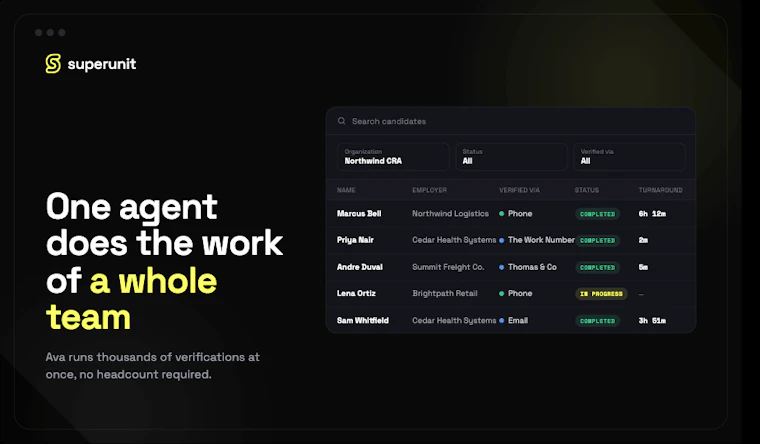Click The Work Number verification source
This screenshot has height=444, width=760.
pyautogui.click(x=541, y=240)
